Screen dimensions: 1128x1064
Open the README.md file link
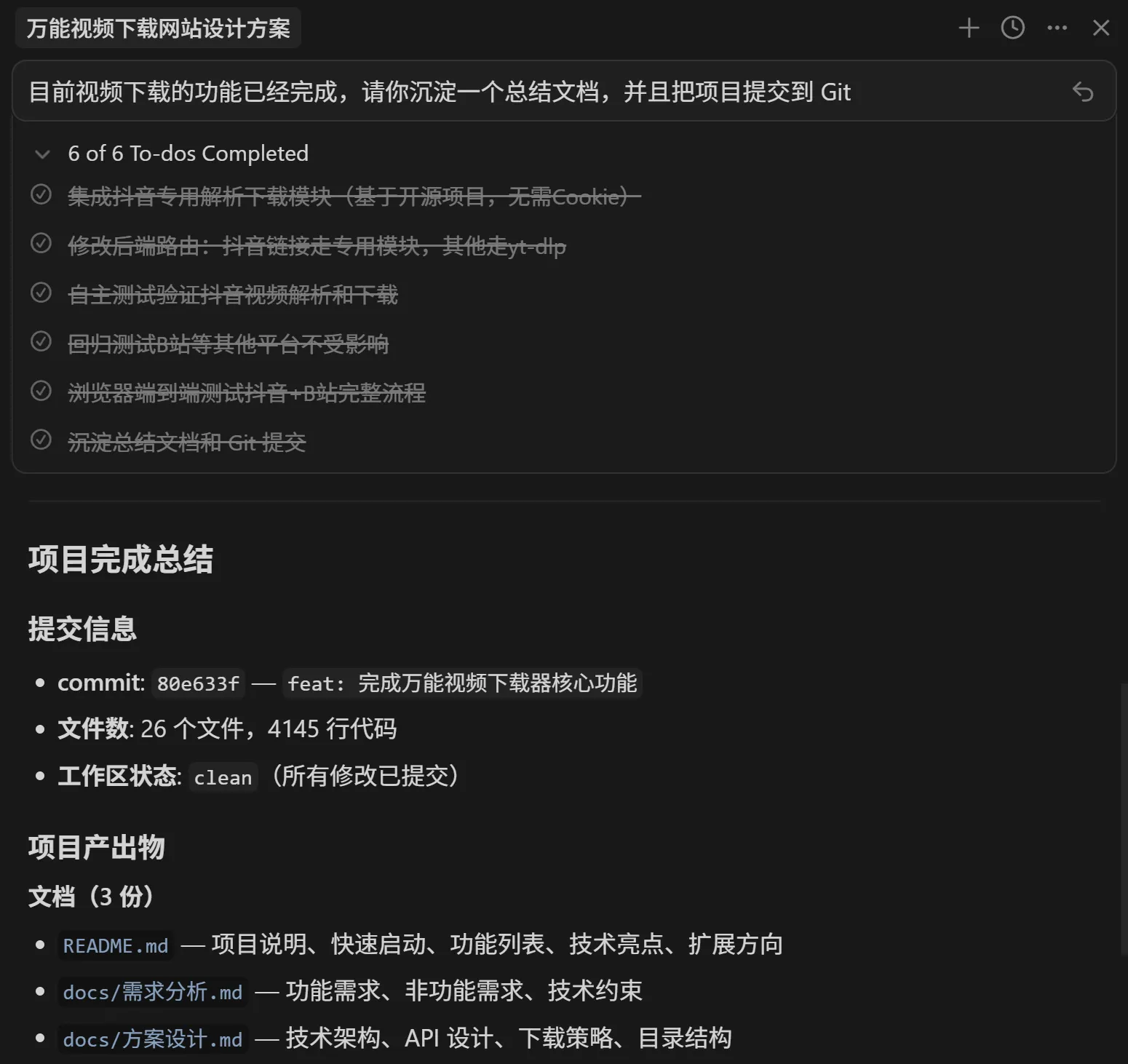(116, 945)
